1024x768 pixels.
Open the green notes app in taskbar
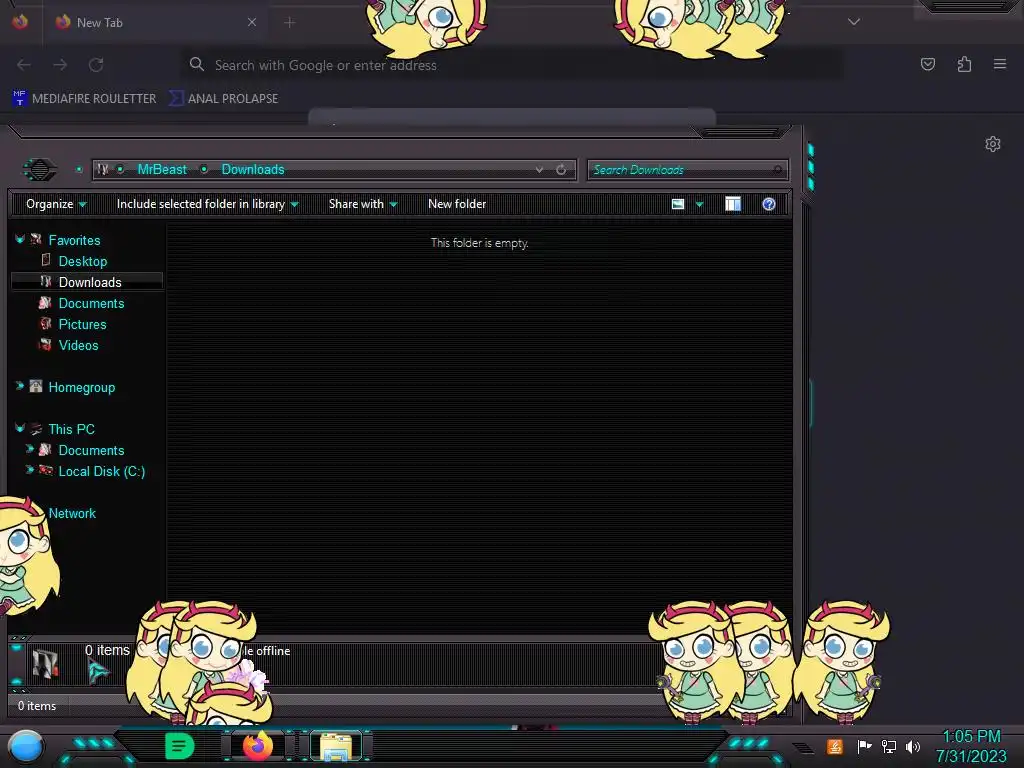180,746
